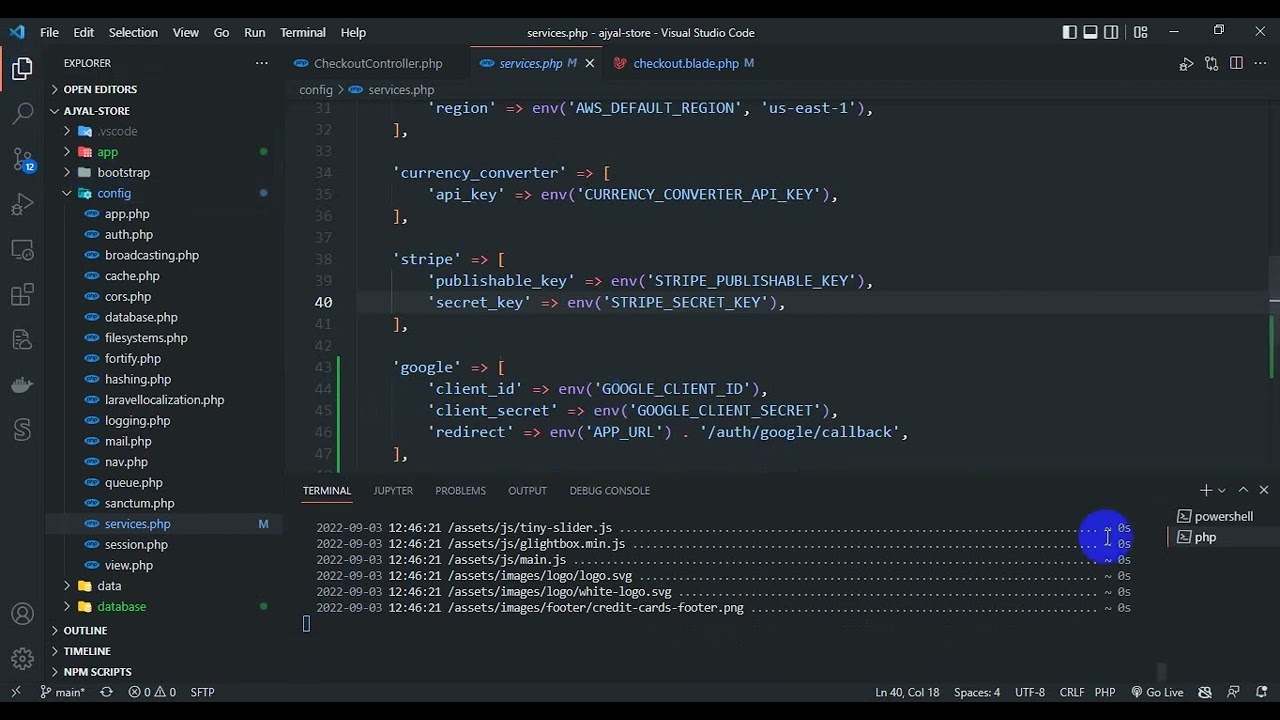Click config breadcrumb above the editor

316,90
